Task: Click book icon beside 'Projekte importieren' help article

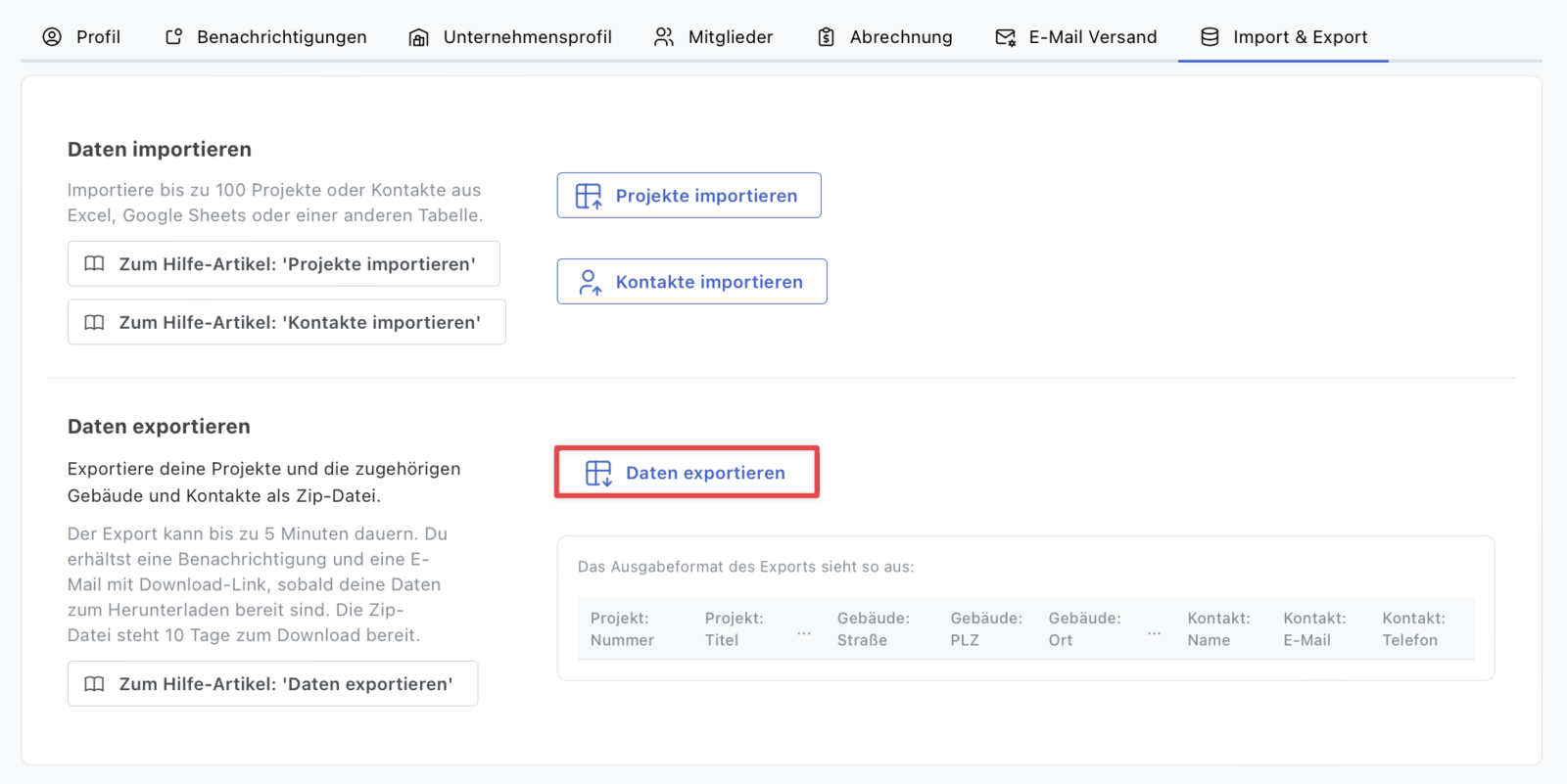Action: 94,264
